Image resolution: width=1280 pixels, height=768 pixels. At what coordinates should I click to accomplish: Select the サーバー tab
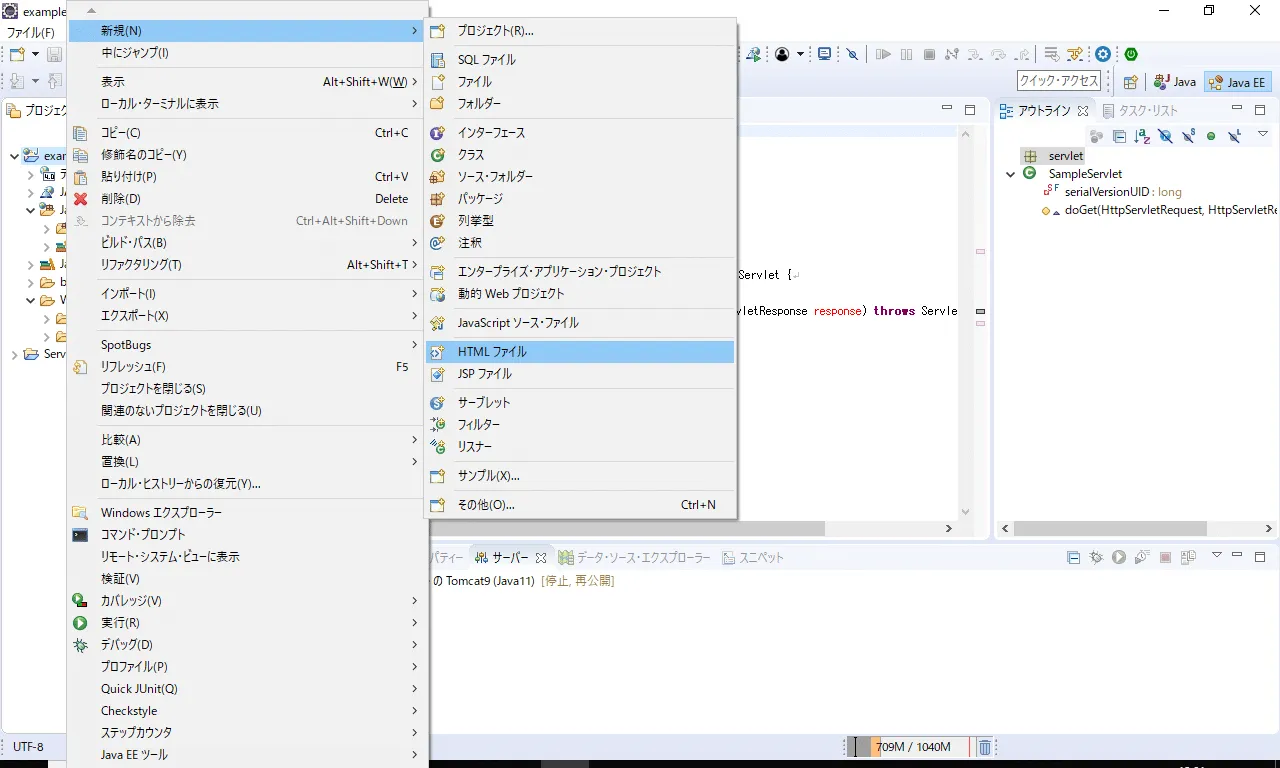tap(510, 558)
